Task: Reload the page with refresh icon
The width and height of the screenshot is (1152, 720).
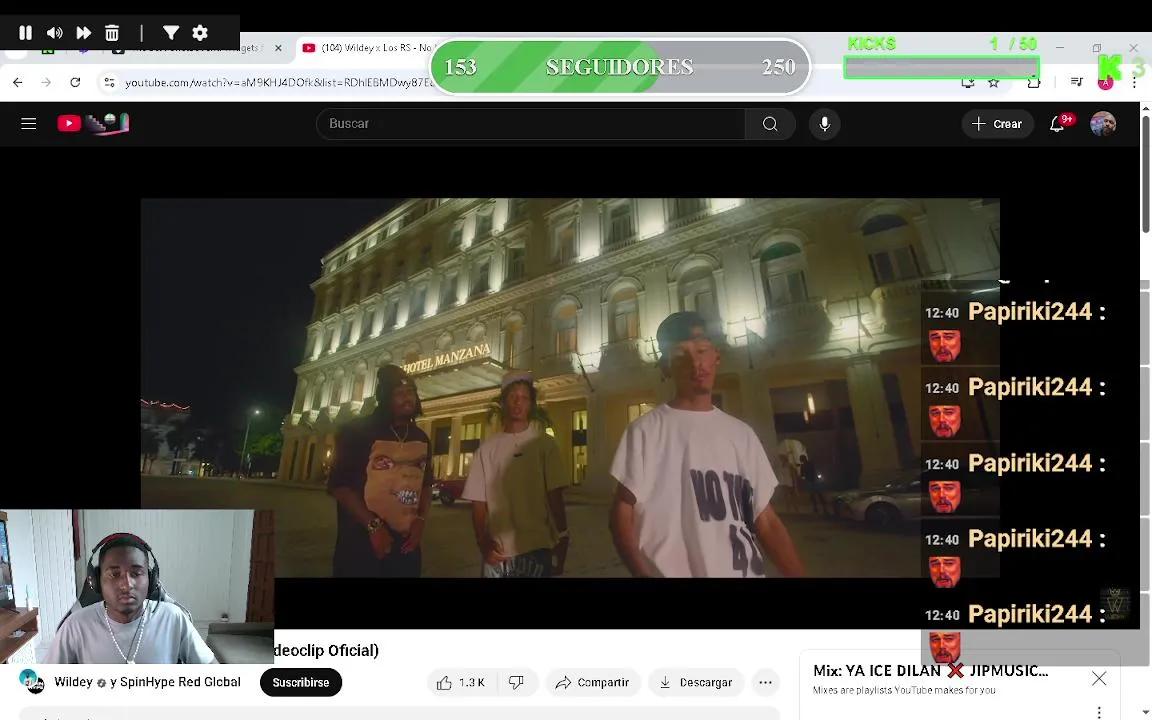Action: [x=75, y=82]
